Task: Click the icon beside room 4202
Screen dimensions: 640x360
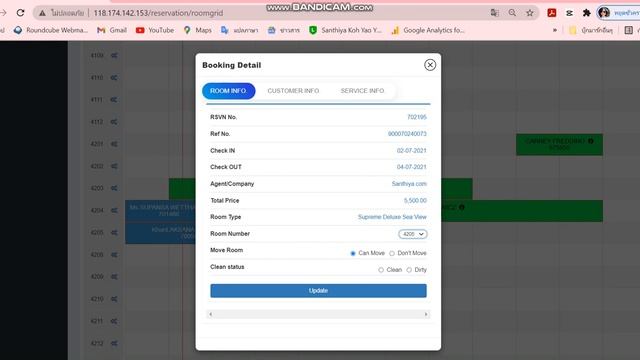Action: coord(114,166)
